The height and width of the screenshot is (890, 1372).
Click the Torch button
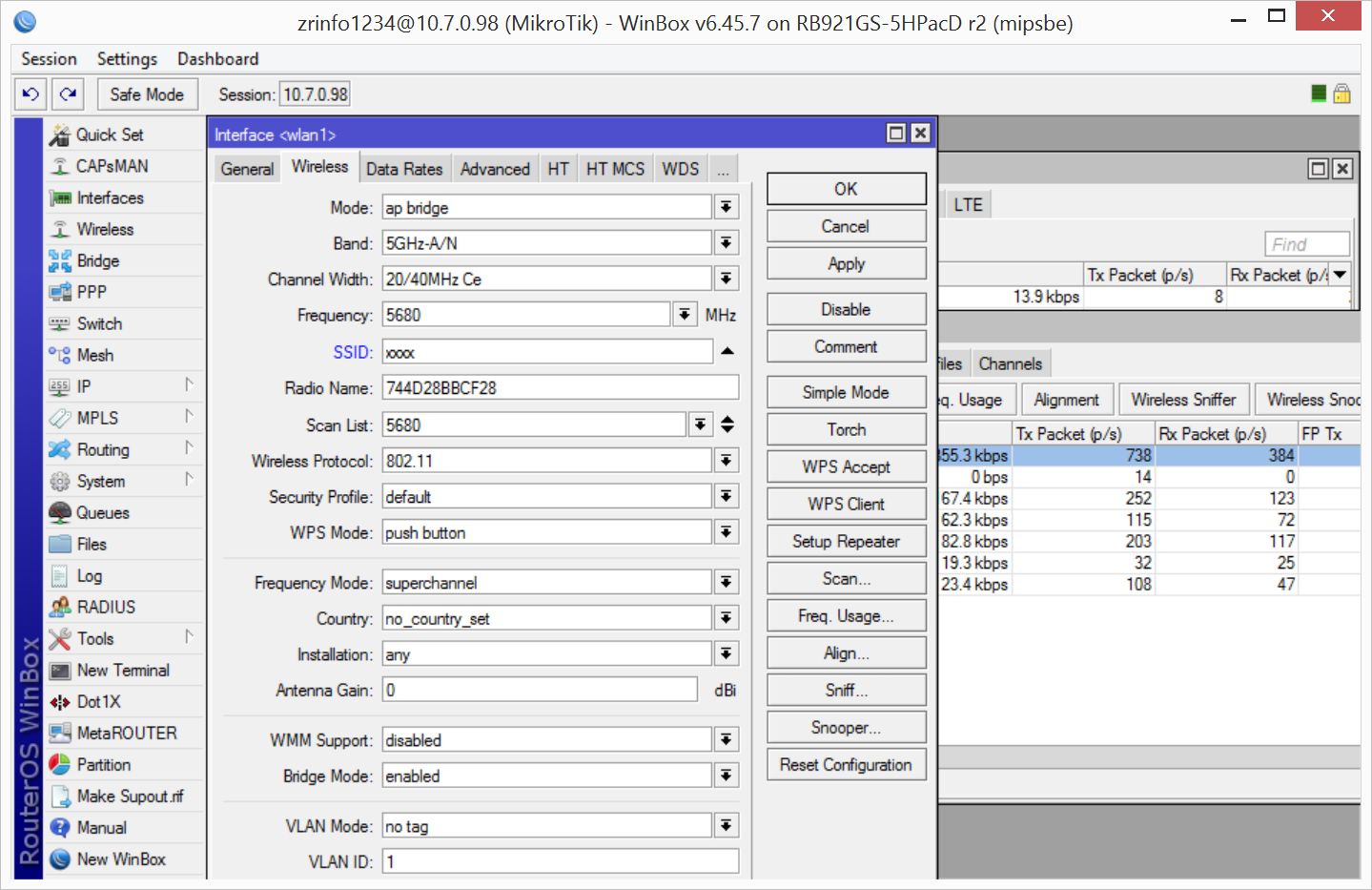pos(847,429)
